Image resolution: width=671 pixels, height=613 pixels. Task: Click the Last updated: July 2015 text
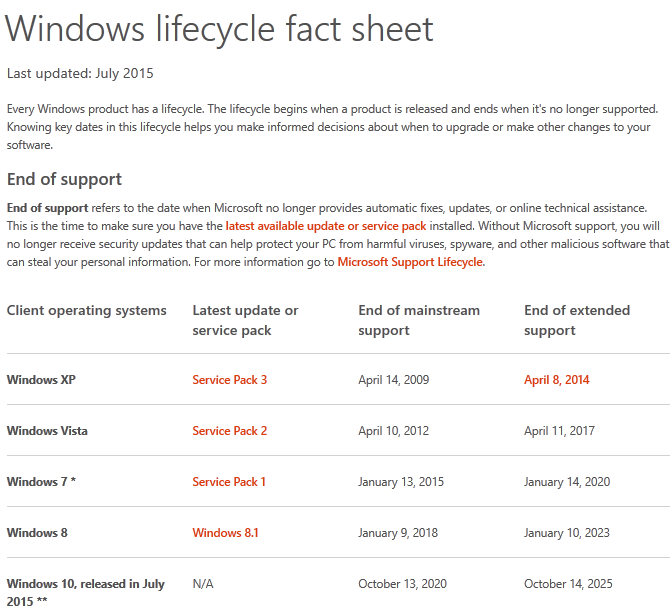click(x=80, y=73)
